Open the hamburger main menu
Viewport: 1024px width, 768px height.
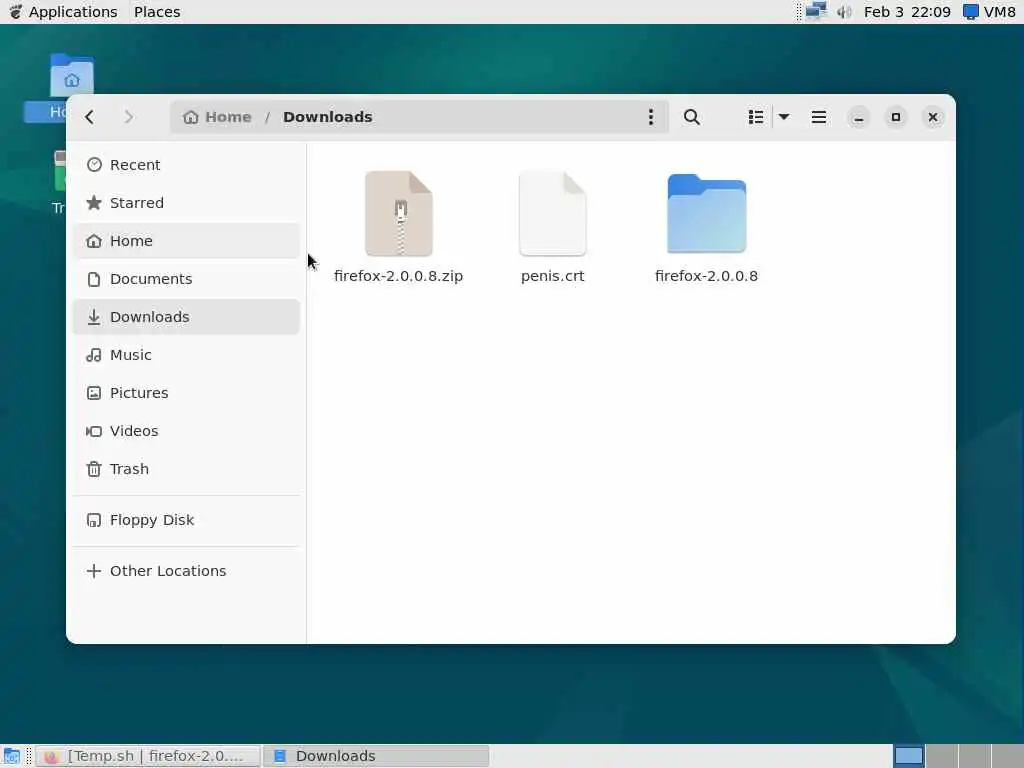[x=818, y=117]
